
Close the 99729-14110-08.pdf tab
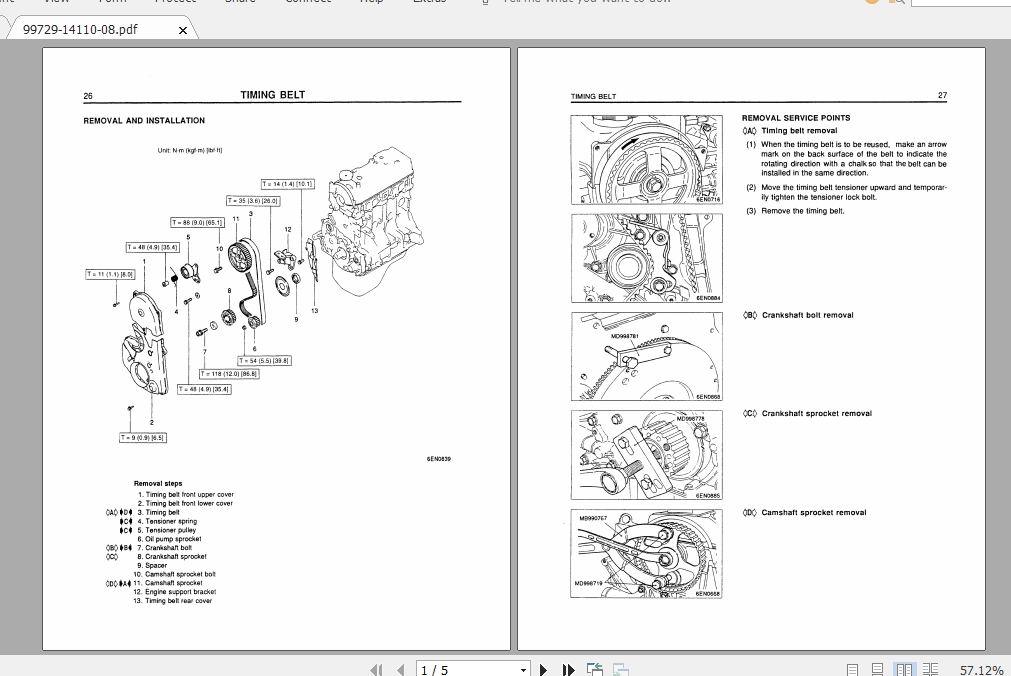click(x=184, y=30)
